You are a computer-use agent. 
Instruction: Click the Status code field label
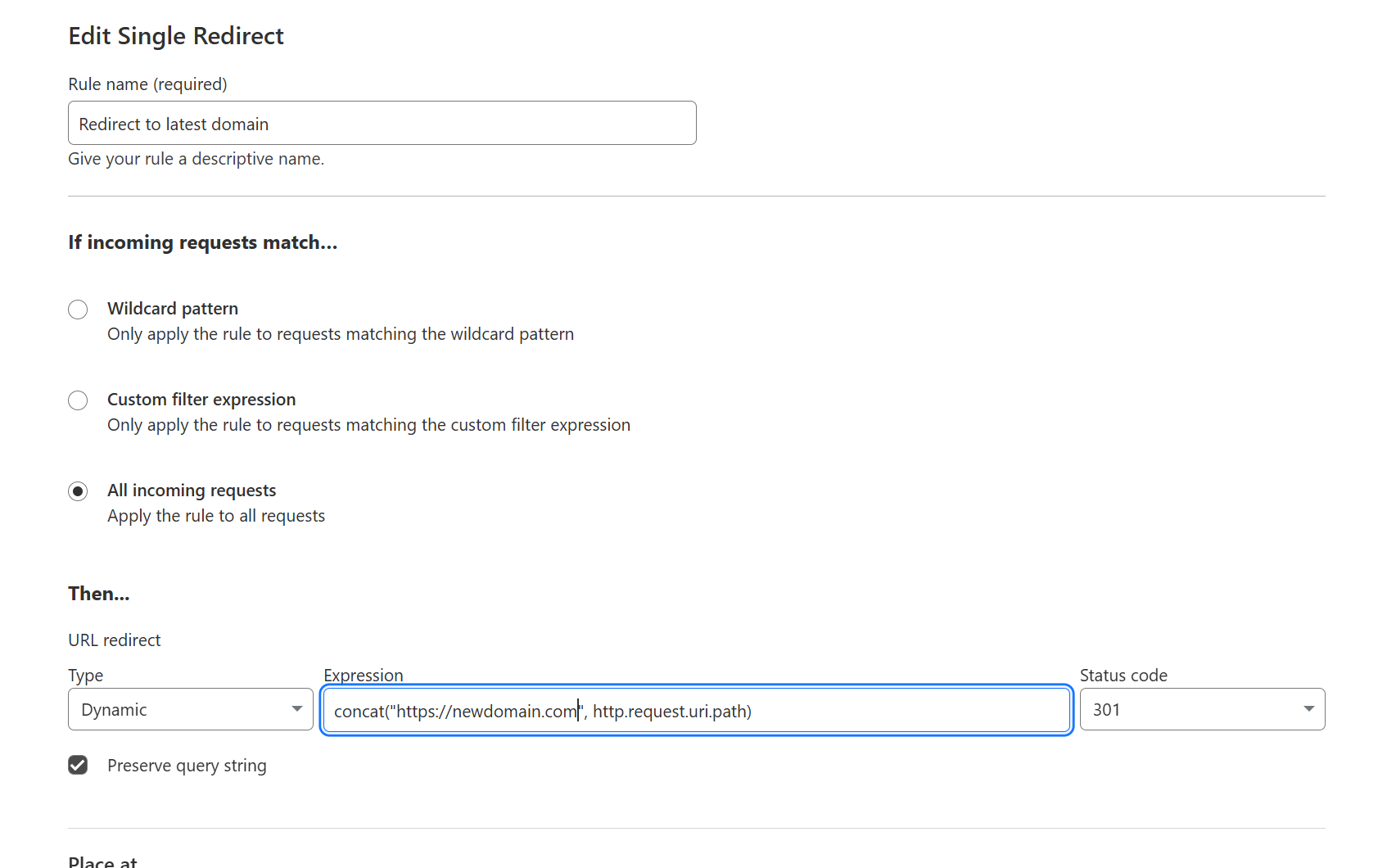[x=1123, y=676]
